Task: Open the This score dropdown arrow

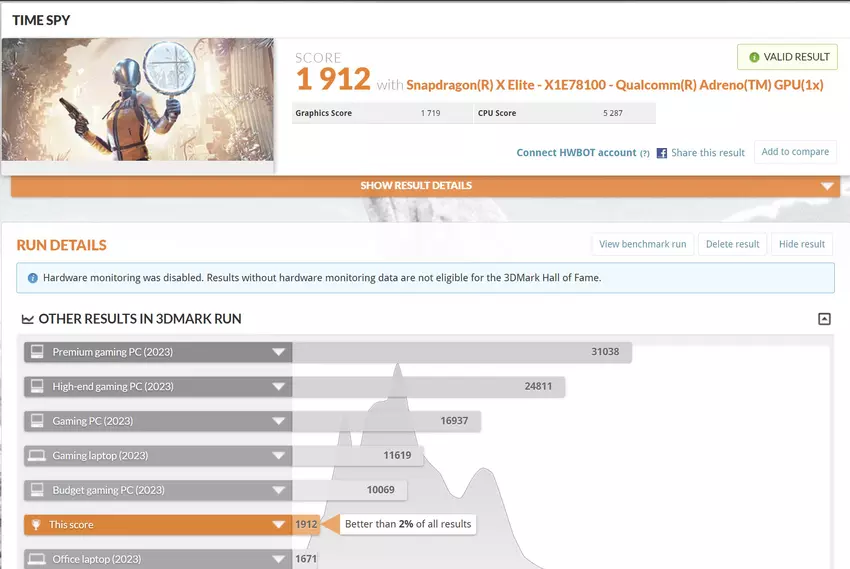Action: tap(278, 524)
